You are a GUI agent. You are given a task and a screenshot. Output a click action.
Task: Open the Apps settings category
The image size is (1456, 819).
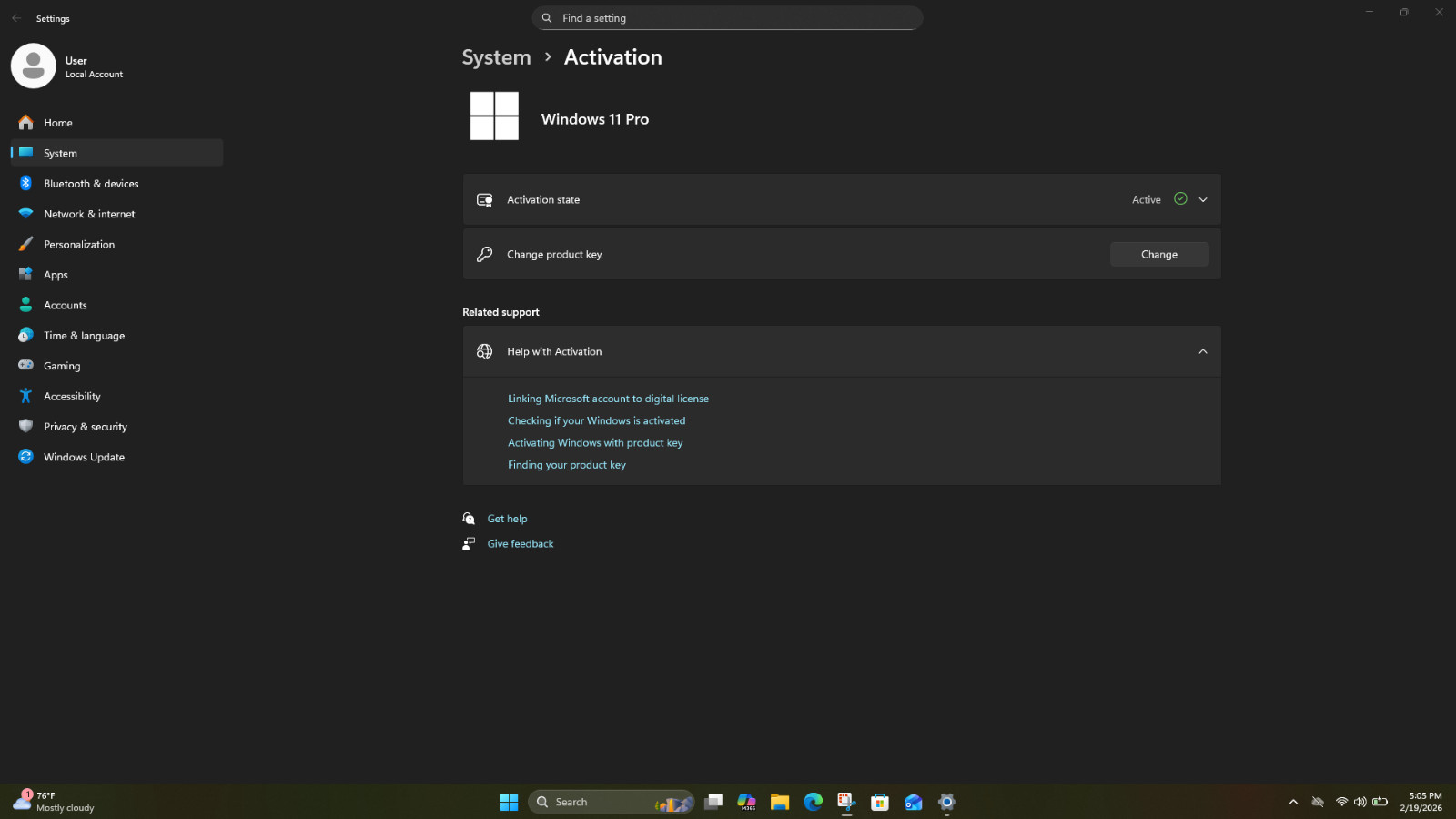pos(56,275)
